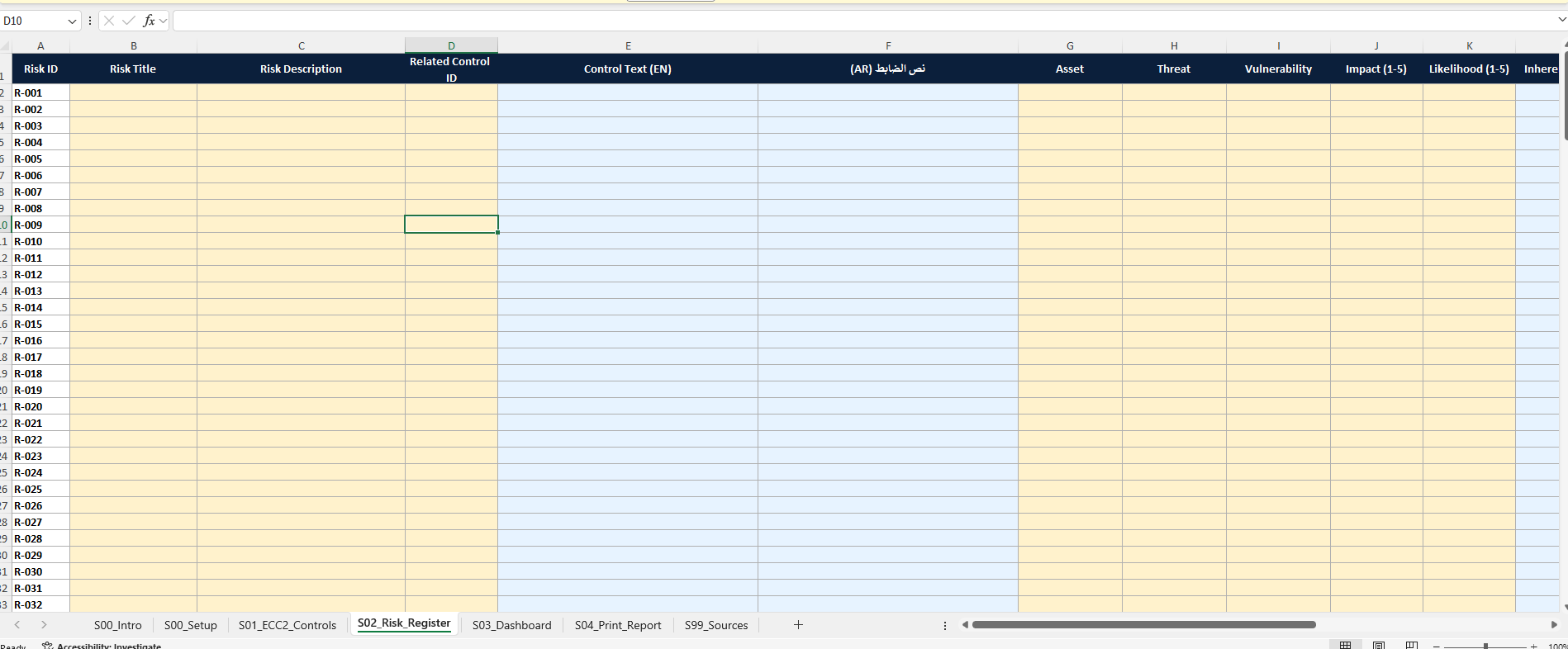
Task: Select column A header
Action: (40, 46)
